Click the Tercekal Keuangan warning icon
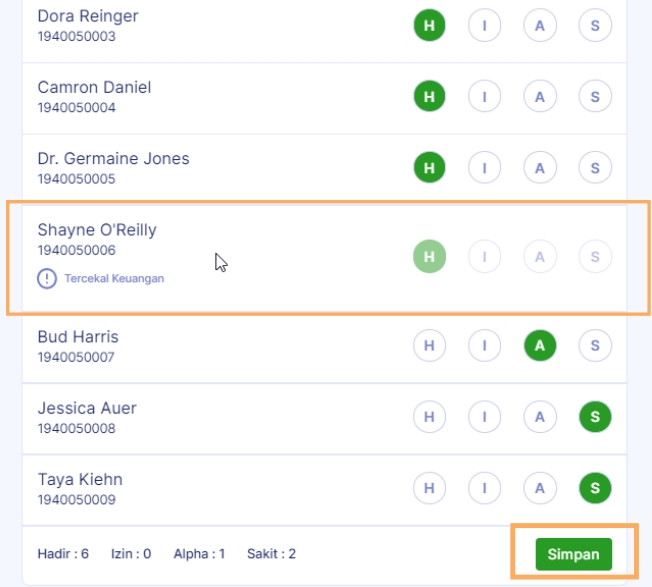 click(x=47, y=279)
